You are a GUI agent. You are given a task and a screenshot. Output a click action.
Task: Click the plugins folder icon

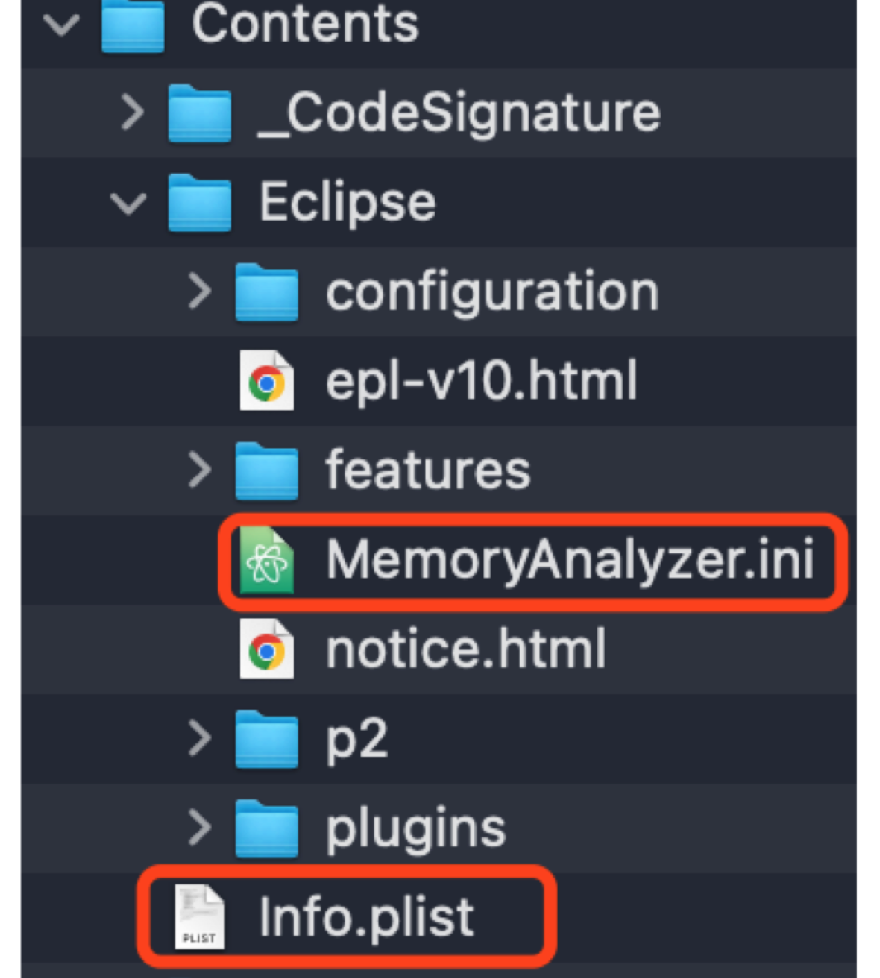[267, 828]
